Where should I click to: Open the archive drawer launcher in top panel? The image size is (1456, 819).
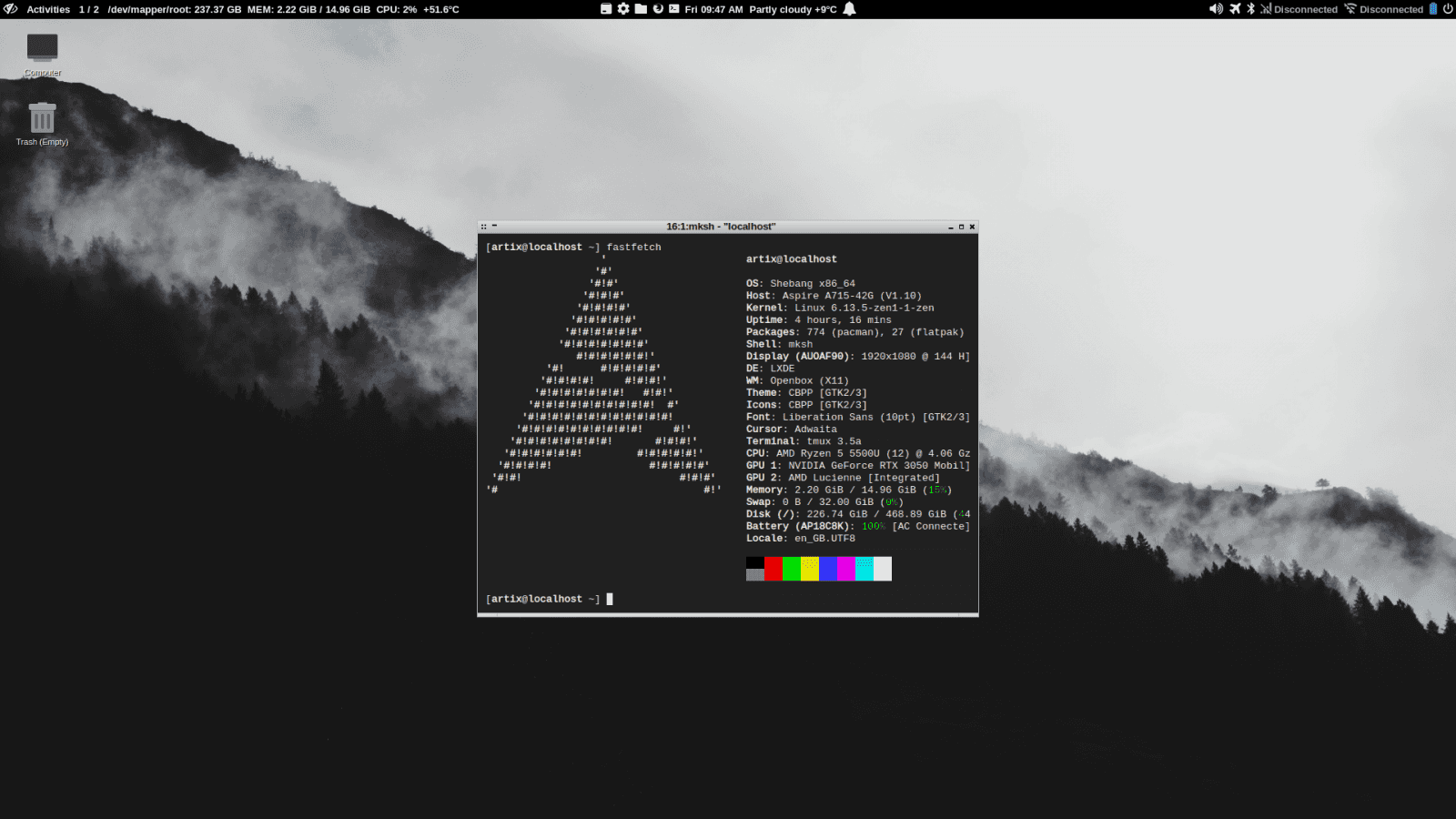pos(606,9)
